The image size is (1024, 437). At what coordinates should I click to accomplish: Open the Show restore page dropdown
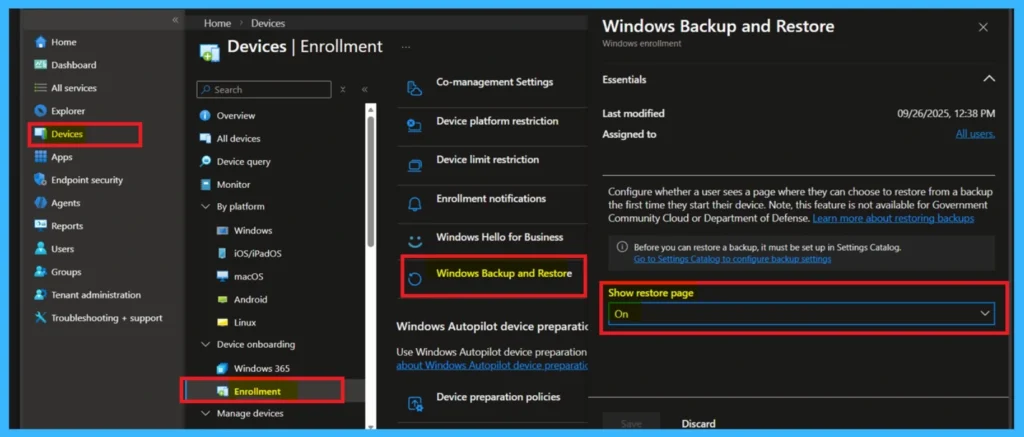point(801,314)
